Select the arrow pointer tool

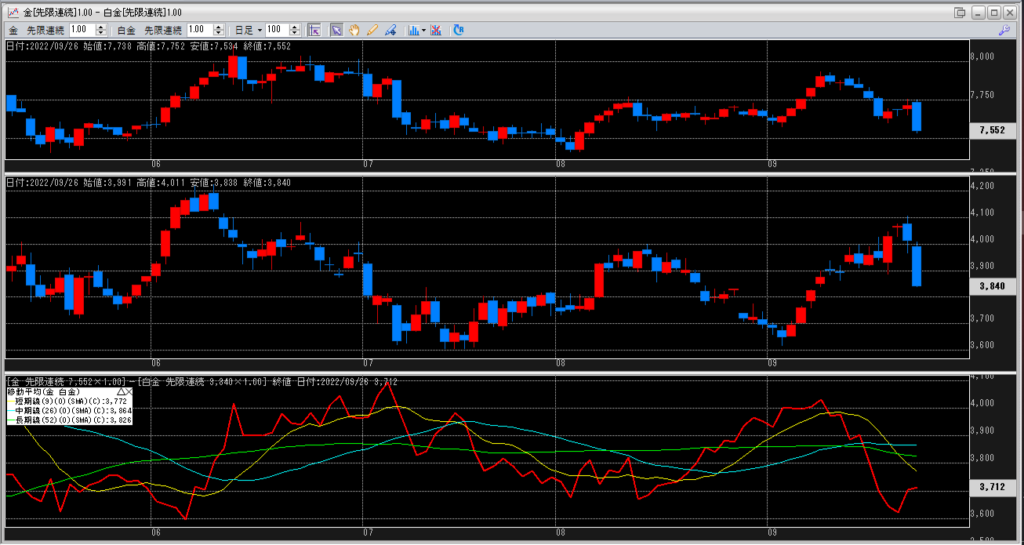pos(337,30)
